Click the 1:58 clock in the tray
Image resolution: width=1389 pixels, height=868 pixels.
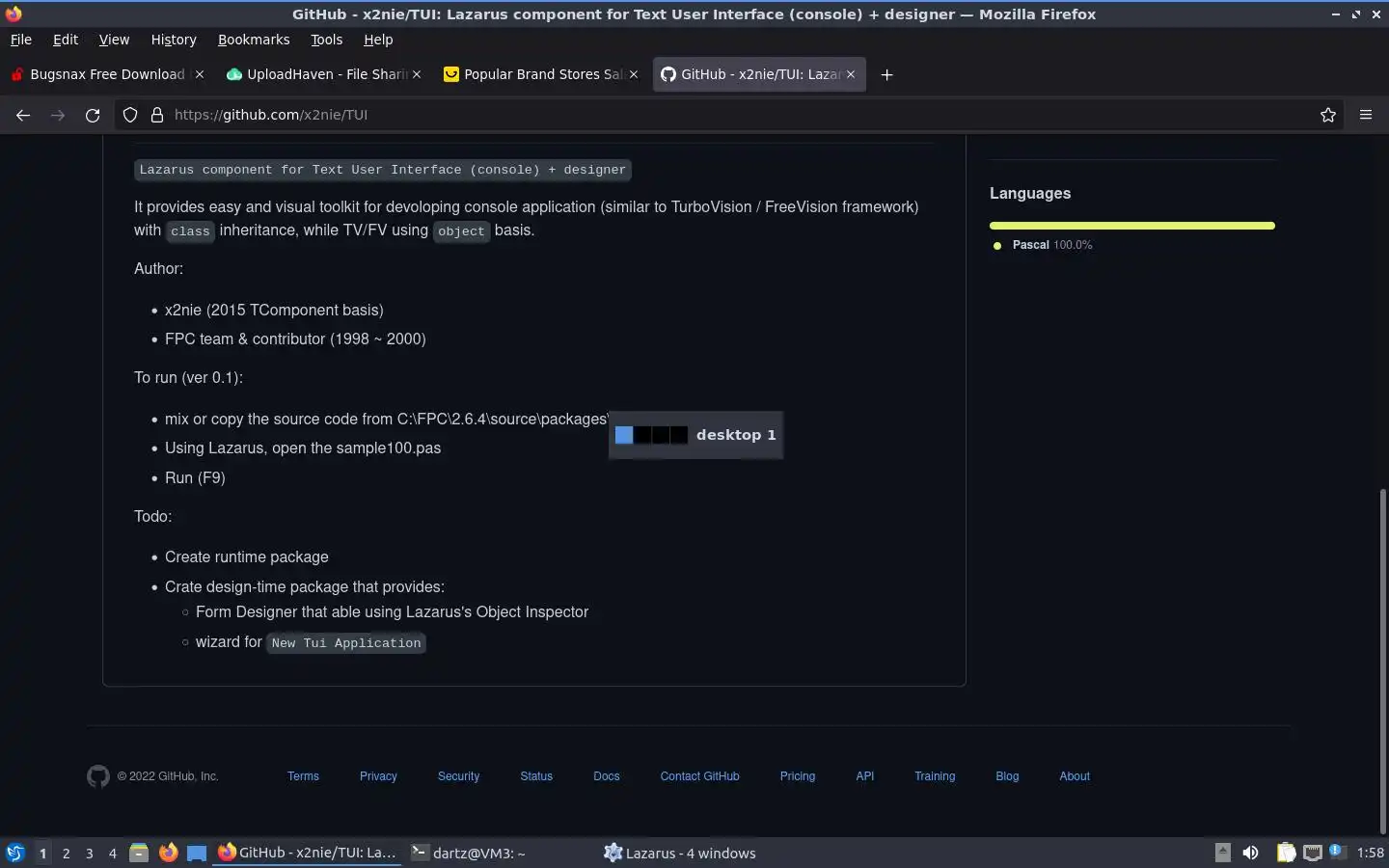coord(1370,853)
